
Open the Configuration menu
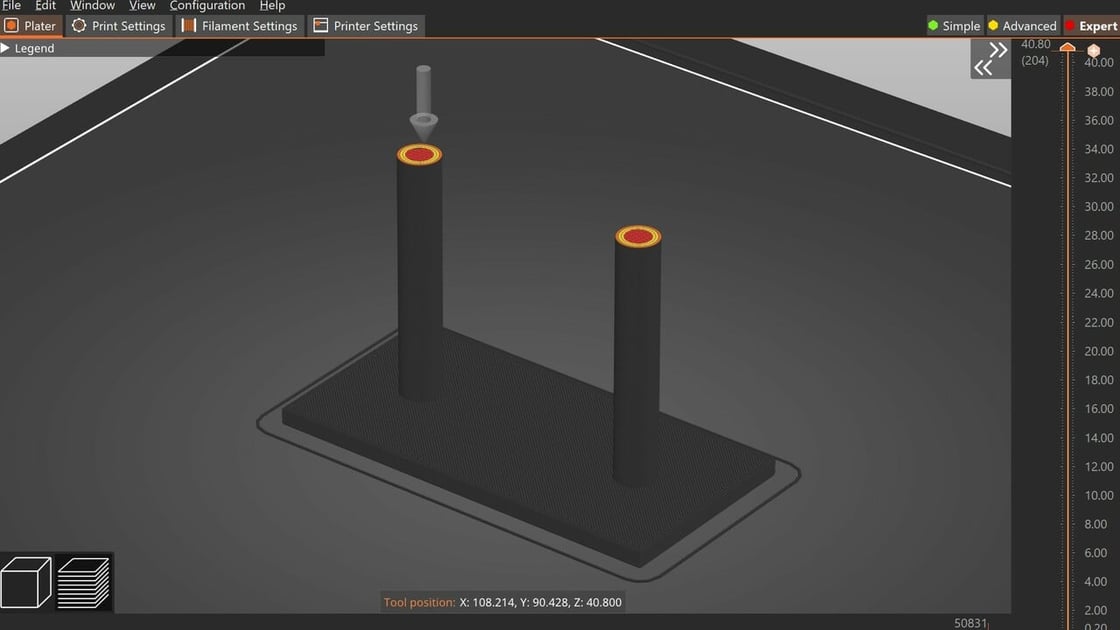[207, 5]
